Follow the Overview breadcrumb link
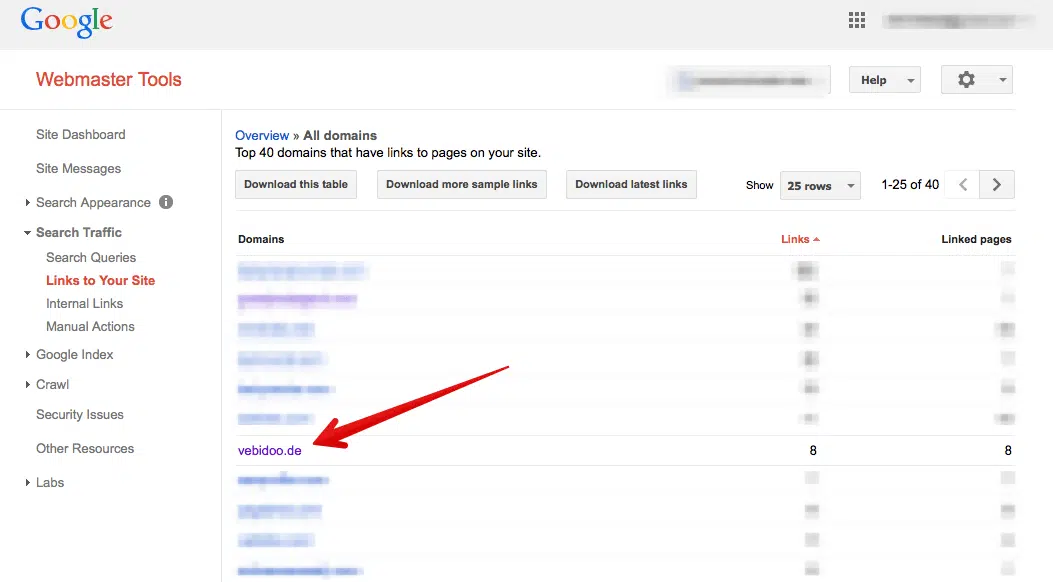Screen dimensions: 1053x582 262,136
